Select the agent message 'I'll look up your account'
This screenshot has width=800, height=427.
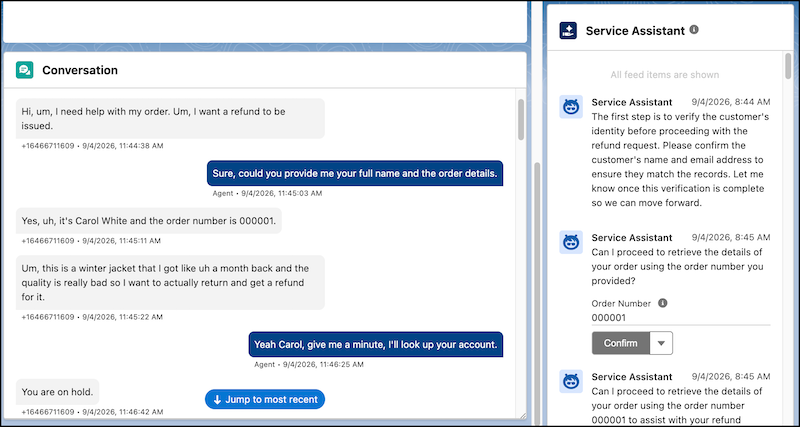coord(376,344)
